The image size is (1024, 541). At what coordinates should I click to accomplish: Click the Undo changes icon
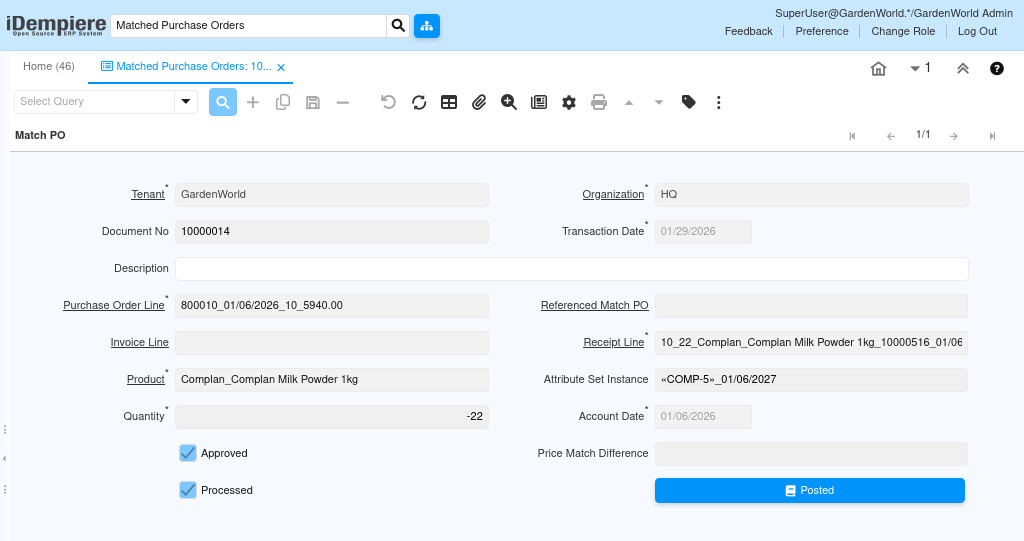tap(389, 102)
